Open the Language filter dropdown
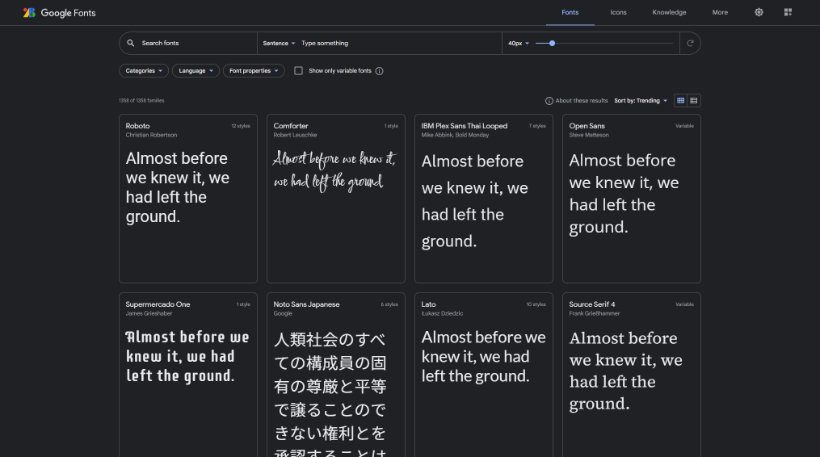 (196, 71)
